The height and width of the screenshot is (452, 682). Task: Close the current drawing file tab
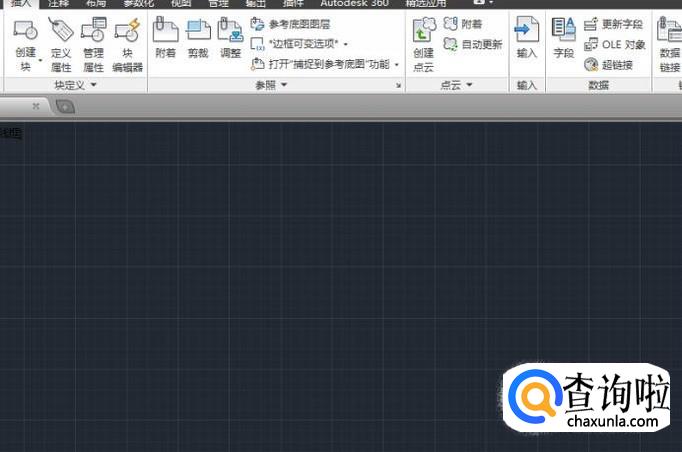click(36, 106)
